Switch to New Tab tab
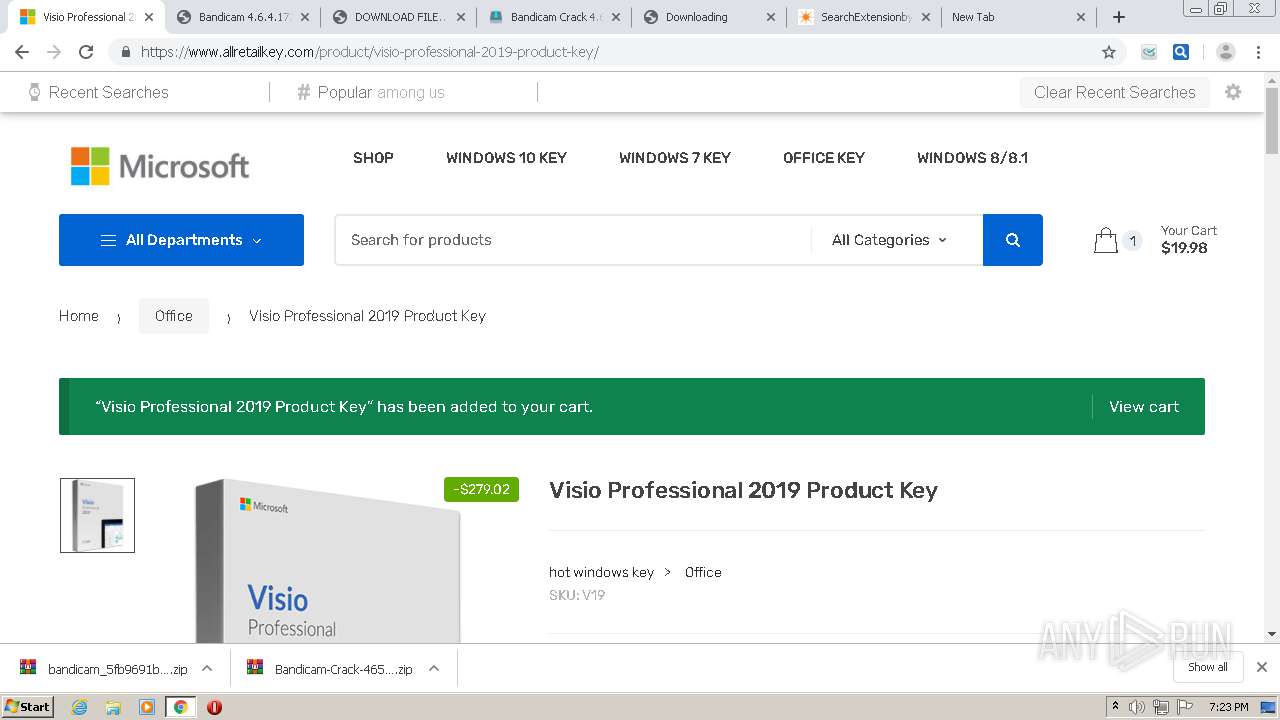The height and width of the screenshot is (720, 1280). [x=1018, y=17]
